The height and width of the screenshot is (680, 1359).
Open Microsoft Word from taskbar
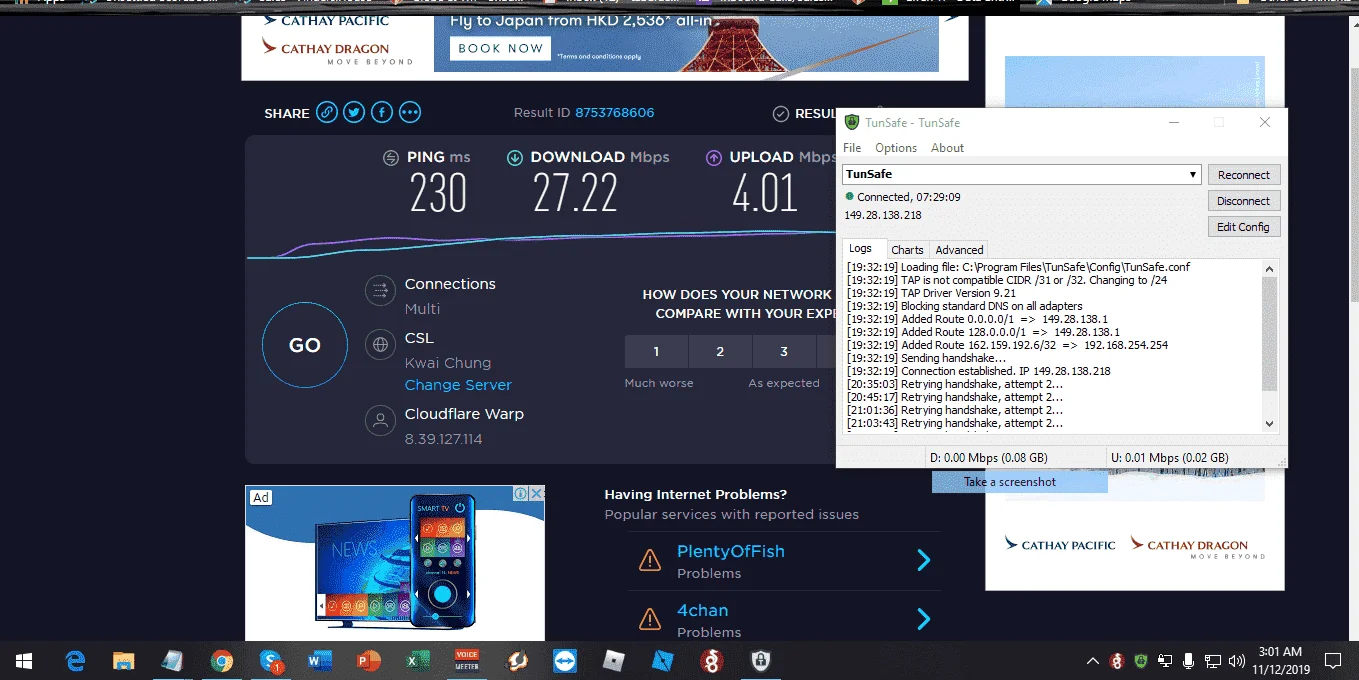320,661
